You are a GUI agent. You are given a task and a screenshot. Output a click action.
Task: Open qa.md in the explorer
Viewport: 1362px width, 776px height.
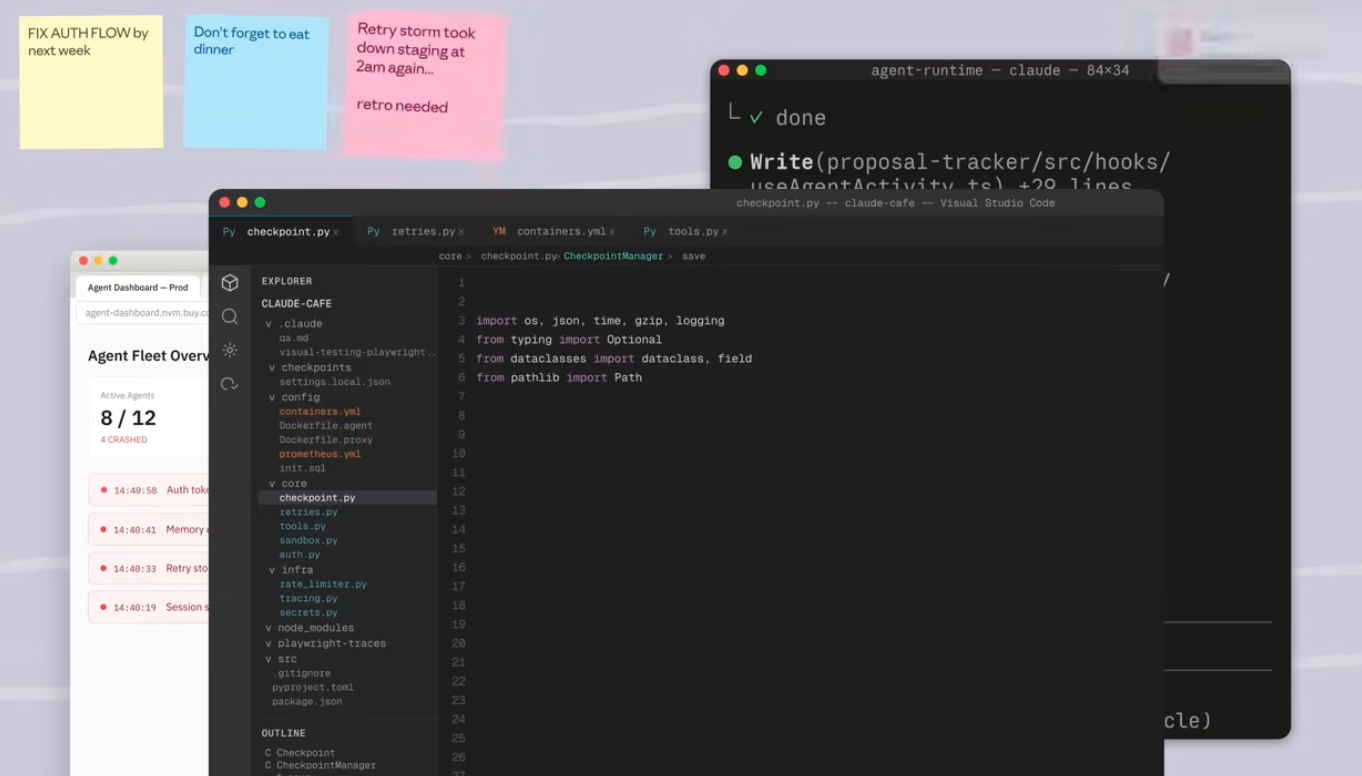(x=294, y=338)
